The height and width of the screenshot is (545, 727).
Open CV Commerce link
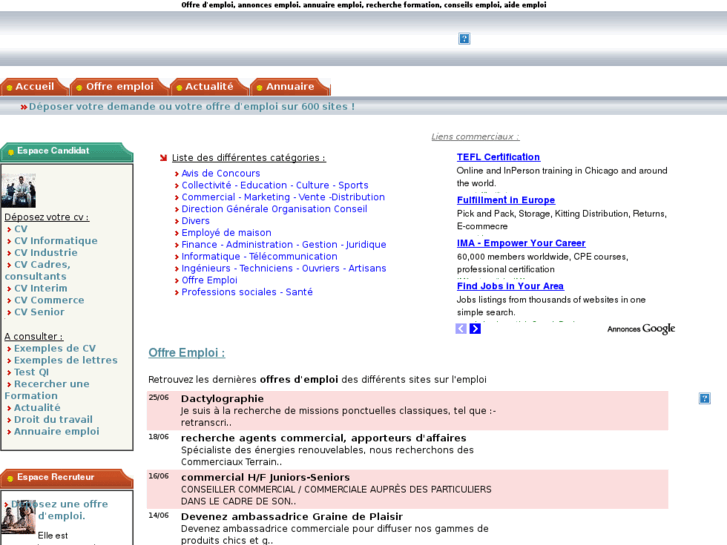point(49,300)
